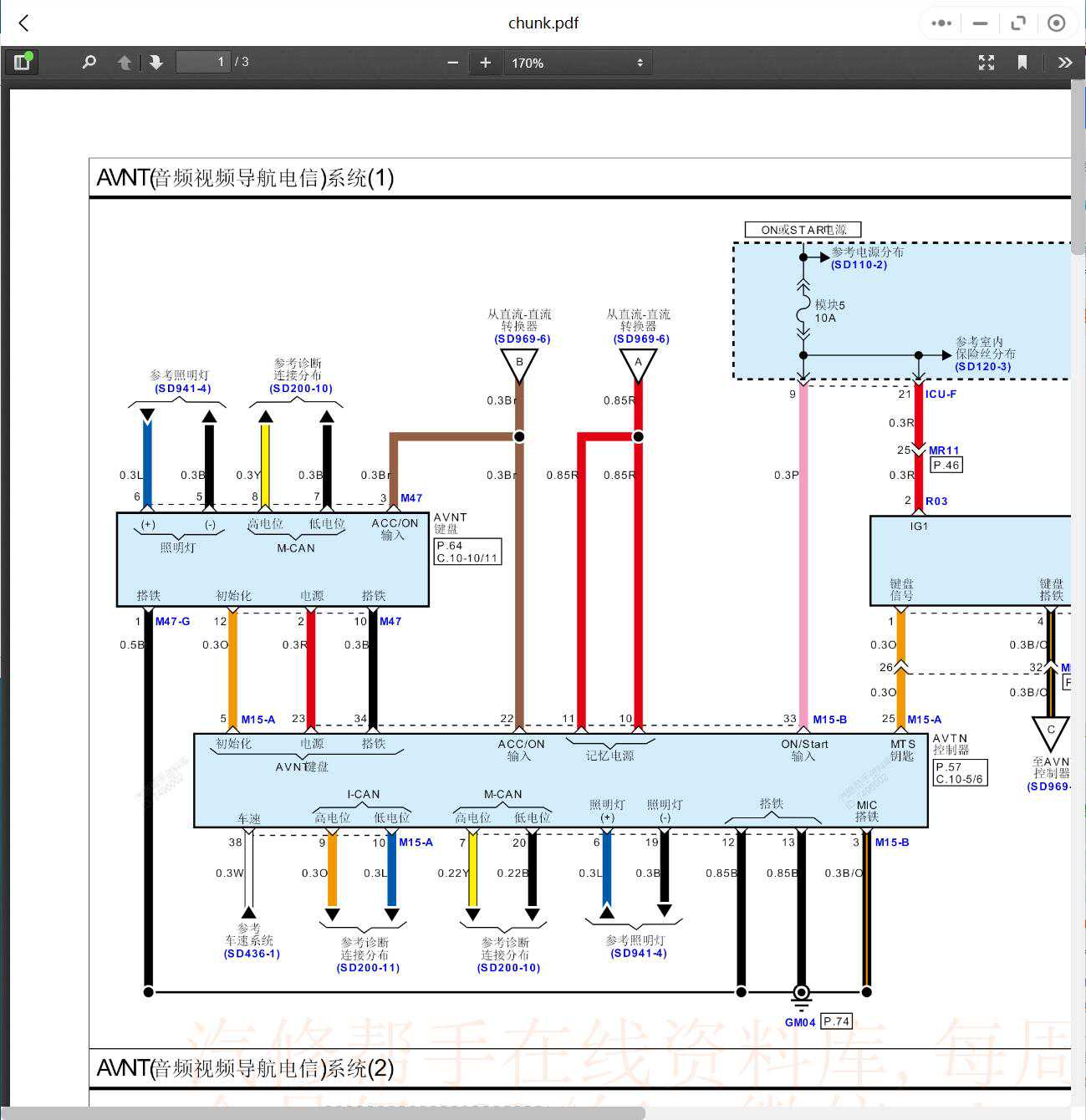Open the 170% zoom level dropdown
The height and width of the screenshot is (1120, 1086).
click(x=577, y=63)
